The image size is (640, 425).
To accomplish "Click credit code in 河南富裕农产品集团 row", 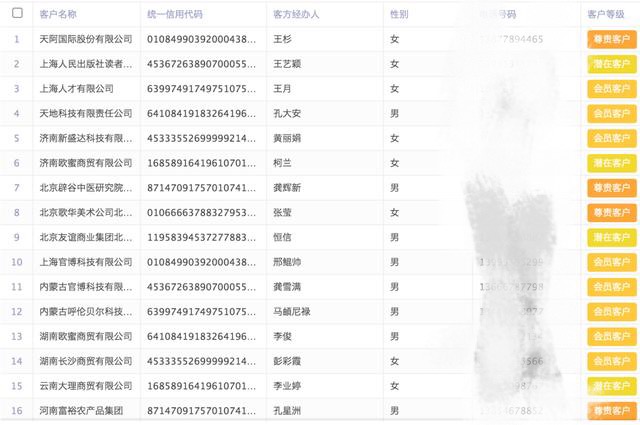I will click(x=202, y=411).
